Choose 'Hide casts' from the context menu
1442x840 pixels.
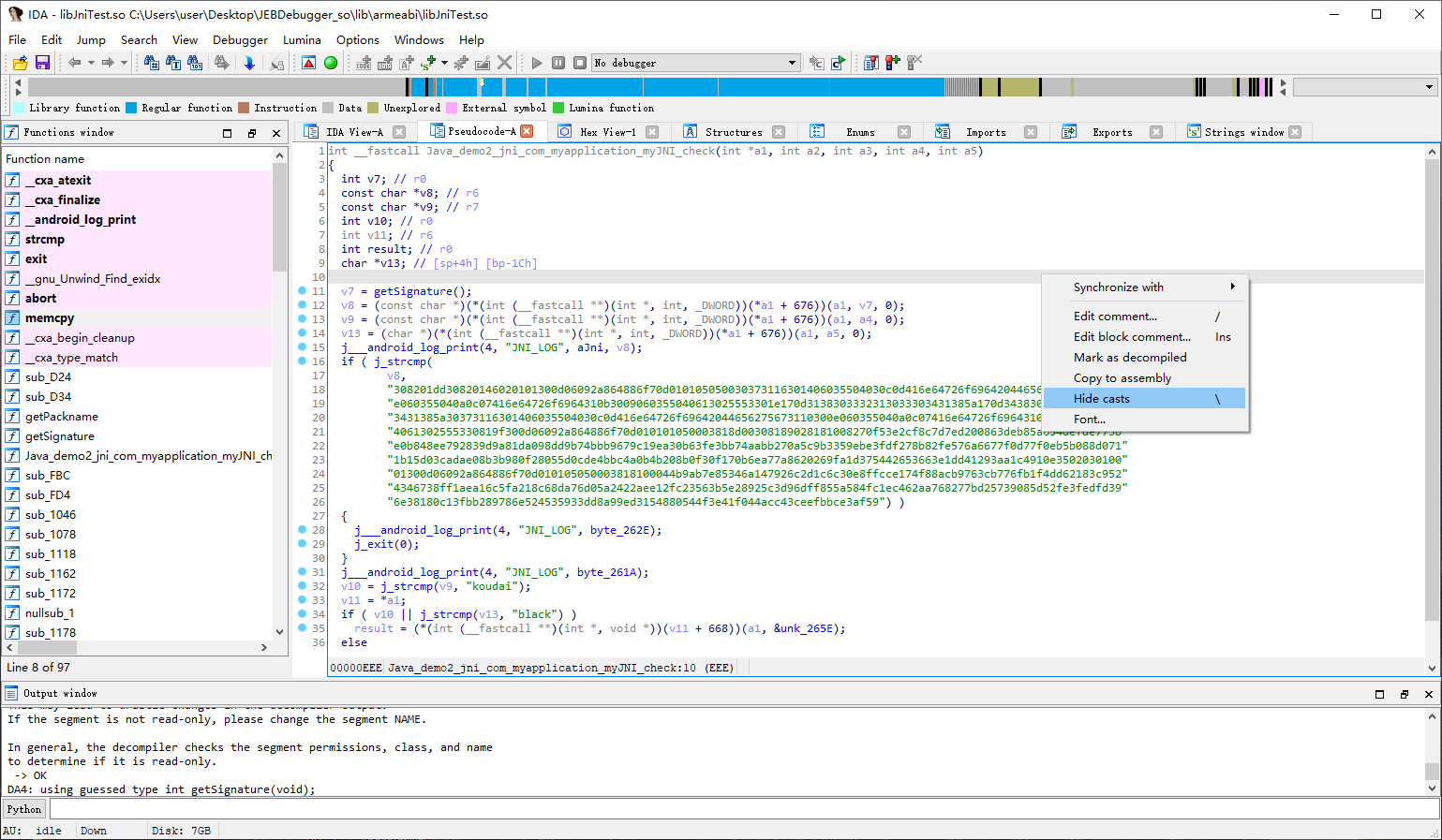coord(1144,398)
